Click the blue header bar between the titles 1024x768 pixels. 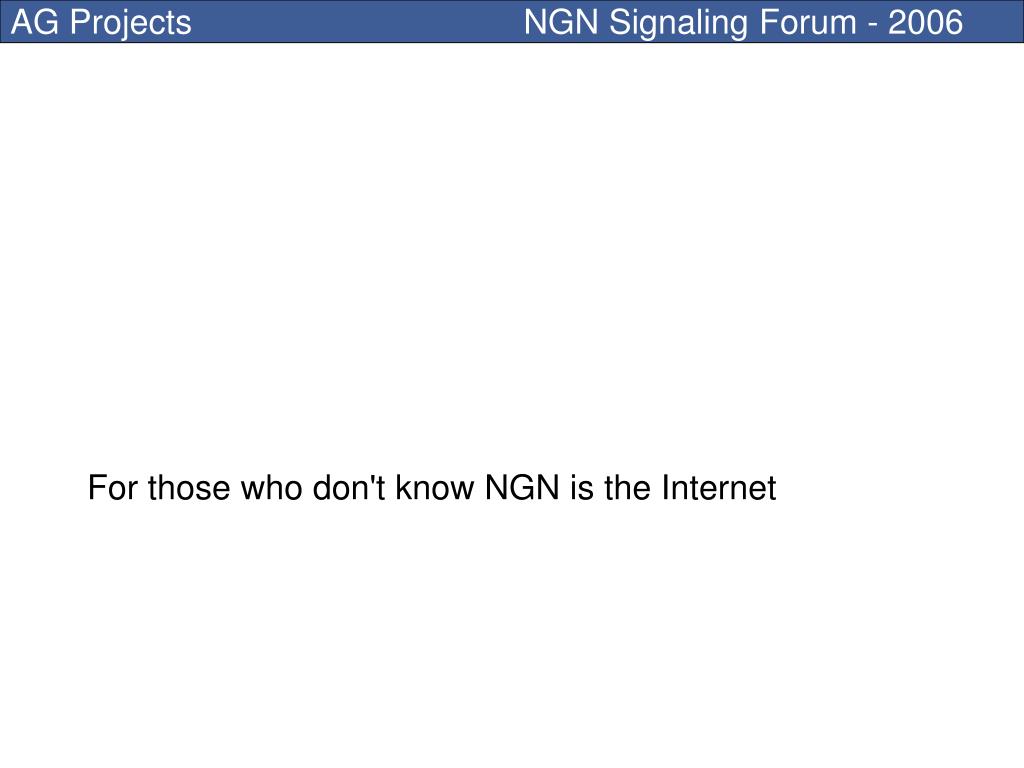point(358,22)
